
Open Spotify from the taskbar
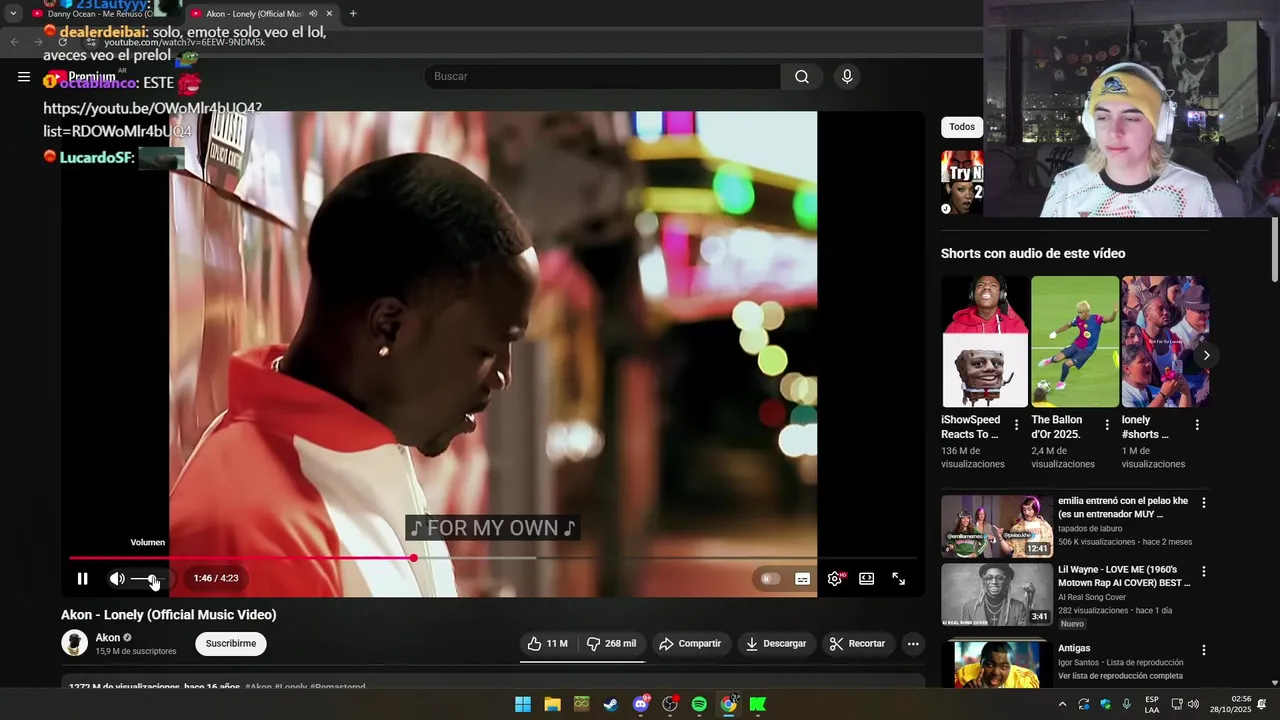(699, 704)
